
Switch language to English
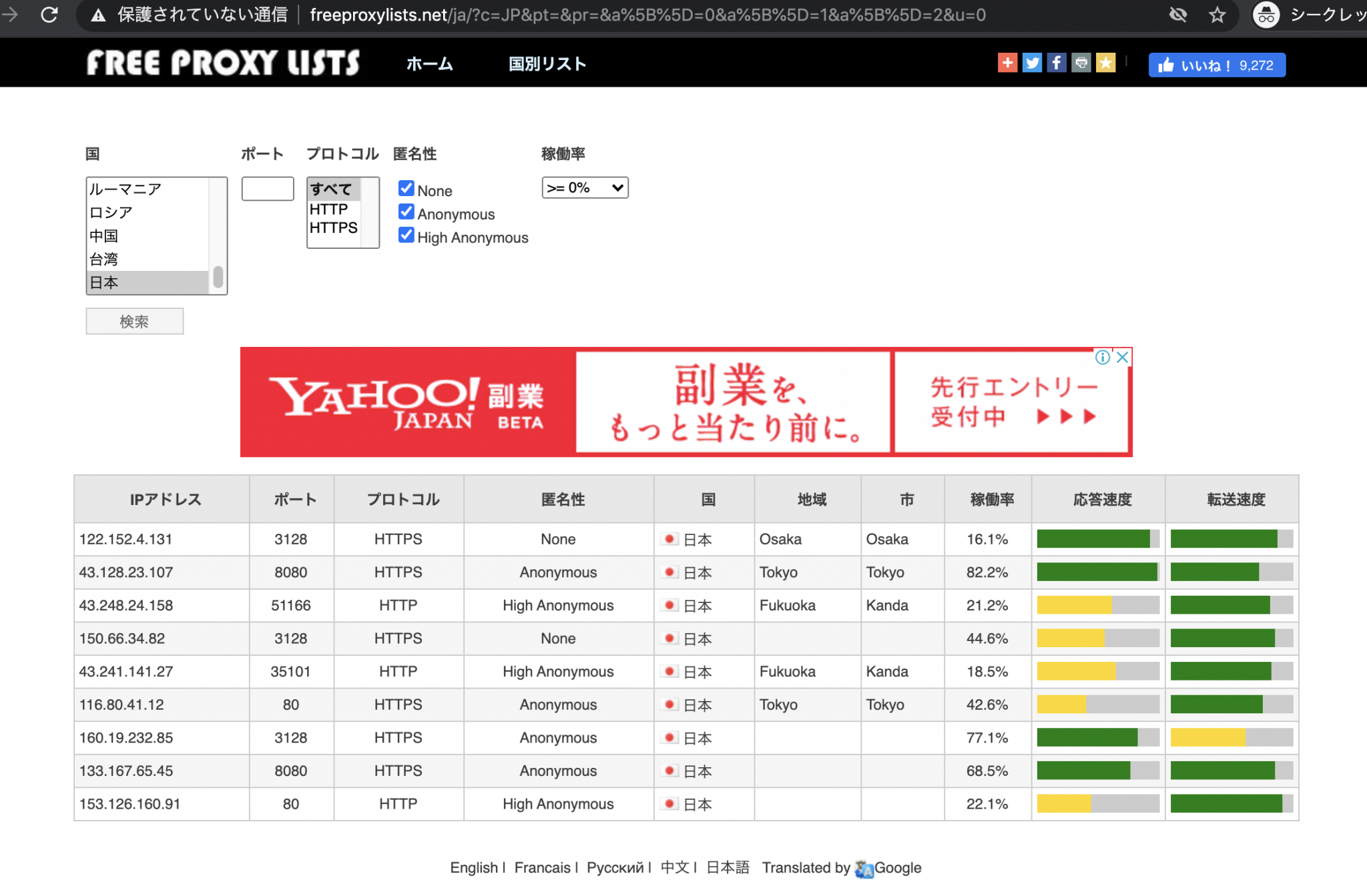(474, 868)
